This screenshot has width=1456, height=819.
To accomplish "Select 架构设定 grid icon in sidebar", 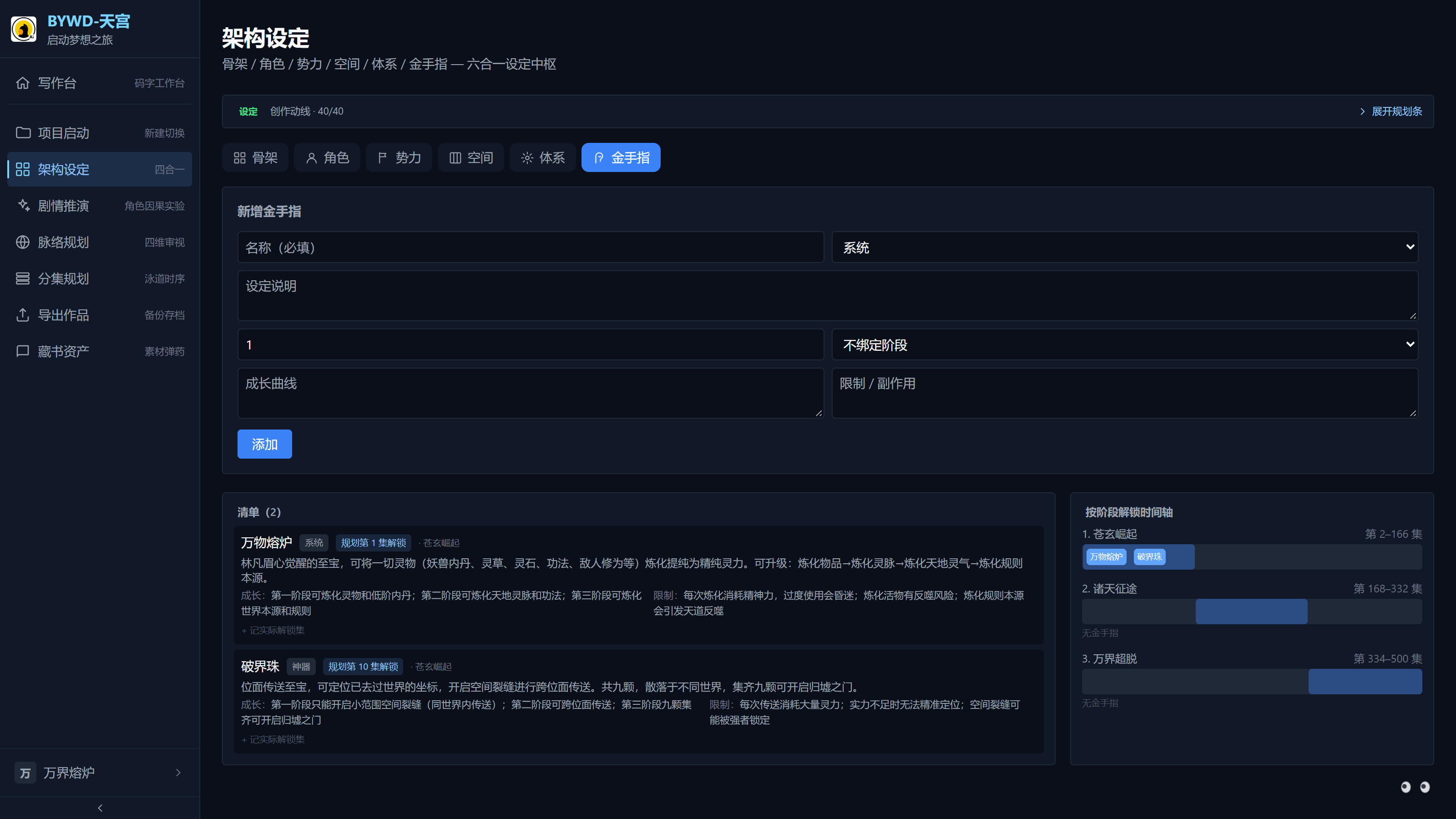I will point(23,169).
